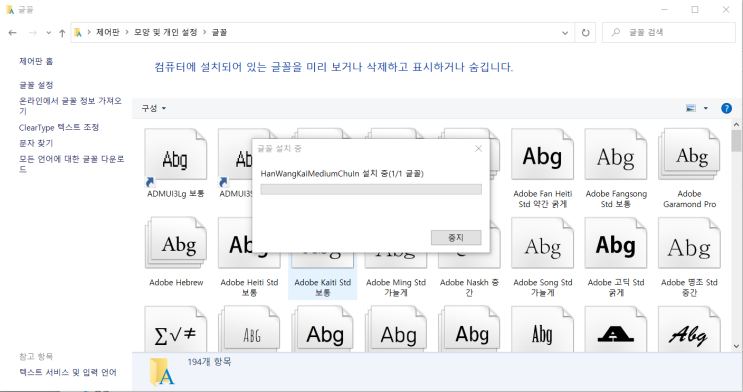Click the font install progress bar
The width and height of the screenshot is (743, 392).
coord(371,190)
